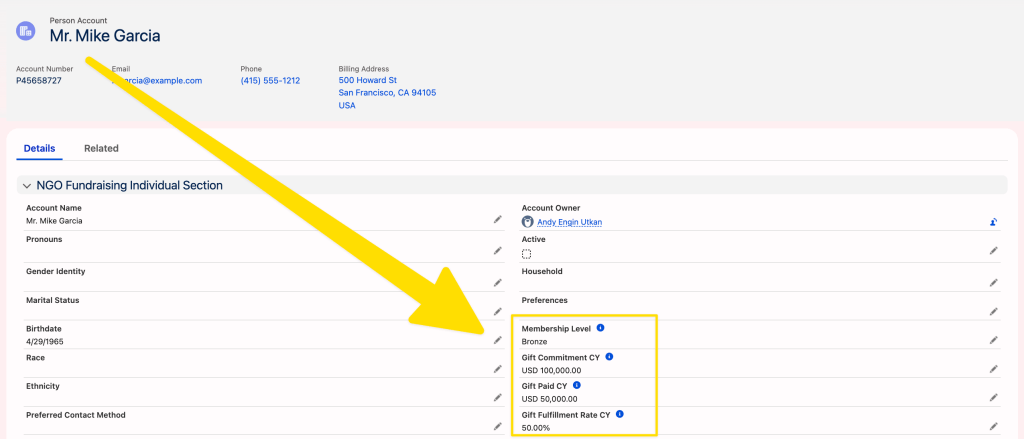Edit the Gender Identity field pencil
The height and width of the screenshot is (439, 1024).
coord(498,282)
